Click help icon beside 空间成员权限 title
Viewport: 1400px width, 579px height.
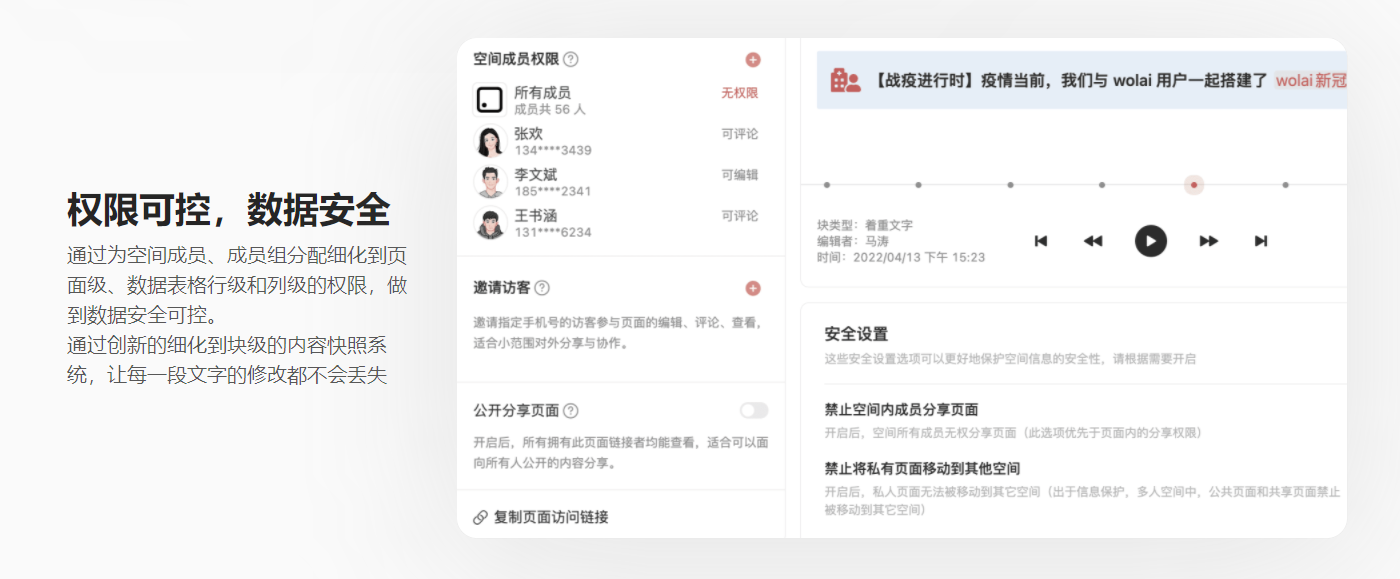(x=571, y=60)
